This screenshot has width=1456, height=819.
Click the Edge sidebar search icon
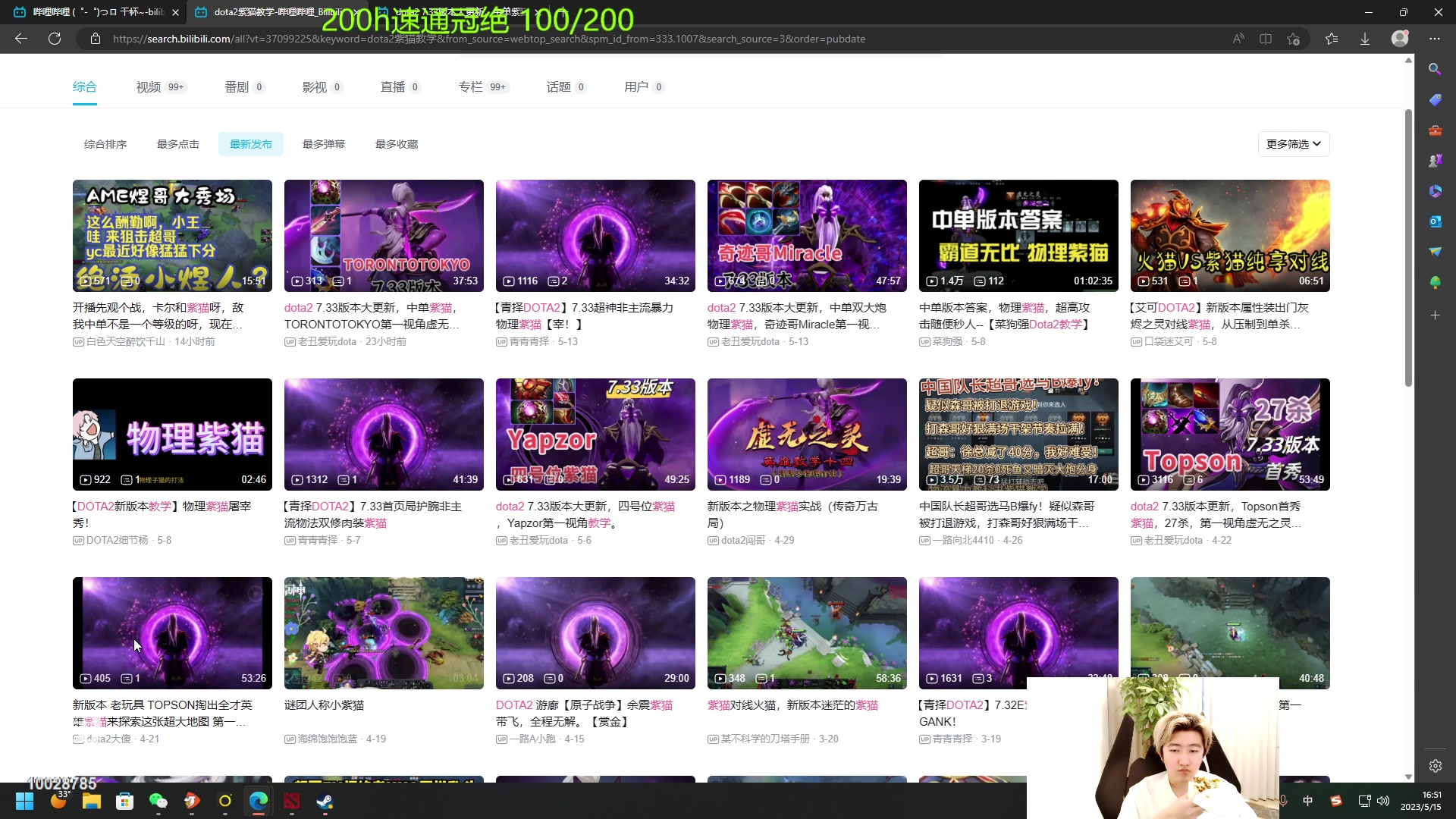tap(1435, 69)
